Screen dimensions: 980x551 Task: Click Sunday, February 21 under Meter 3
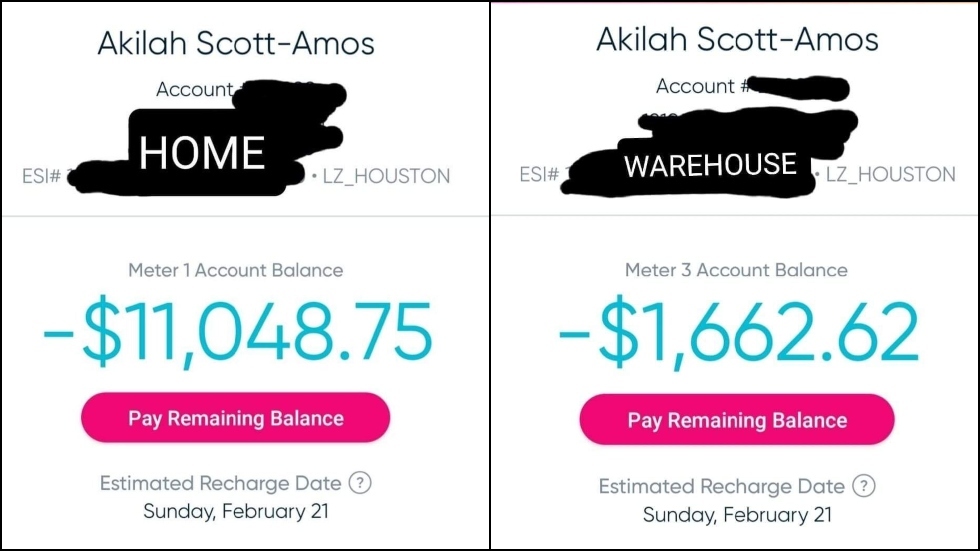coord(737,515)
